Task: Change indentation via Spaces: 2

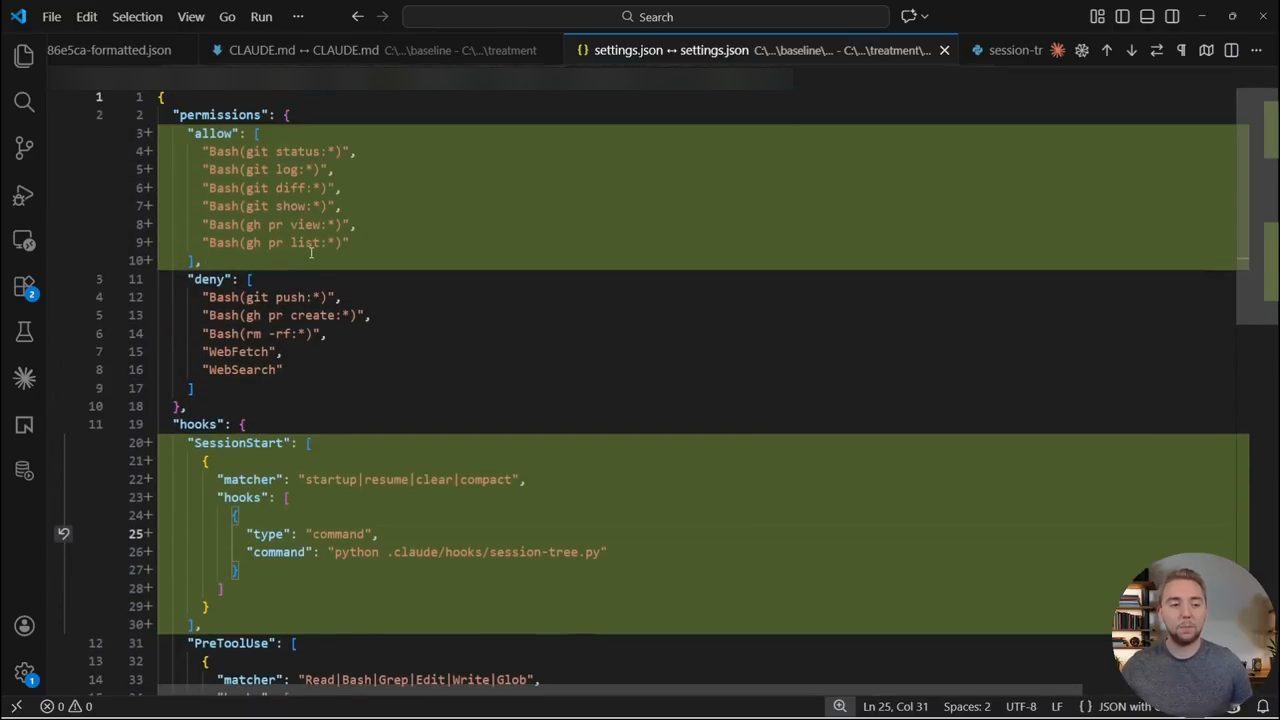Action: [x=967, y=707]
